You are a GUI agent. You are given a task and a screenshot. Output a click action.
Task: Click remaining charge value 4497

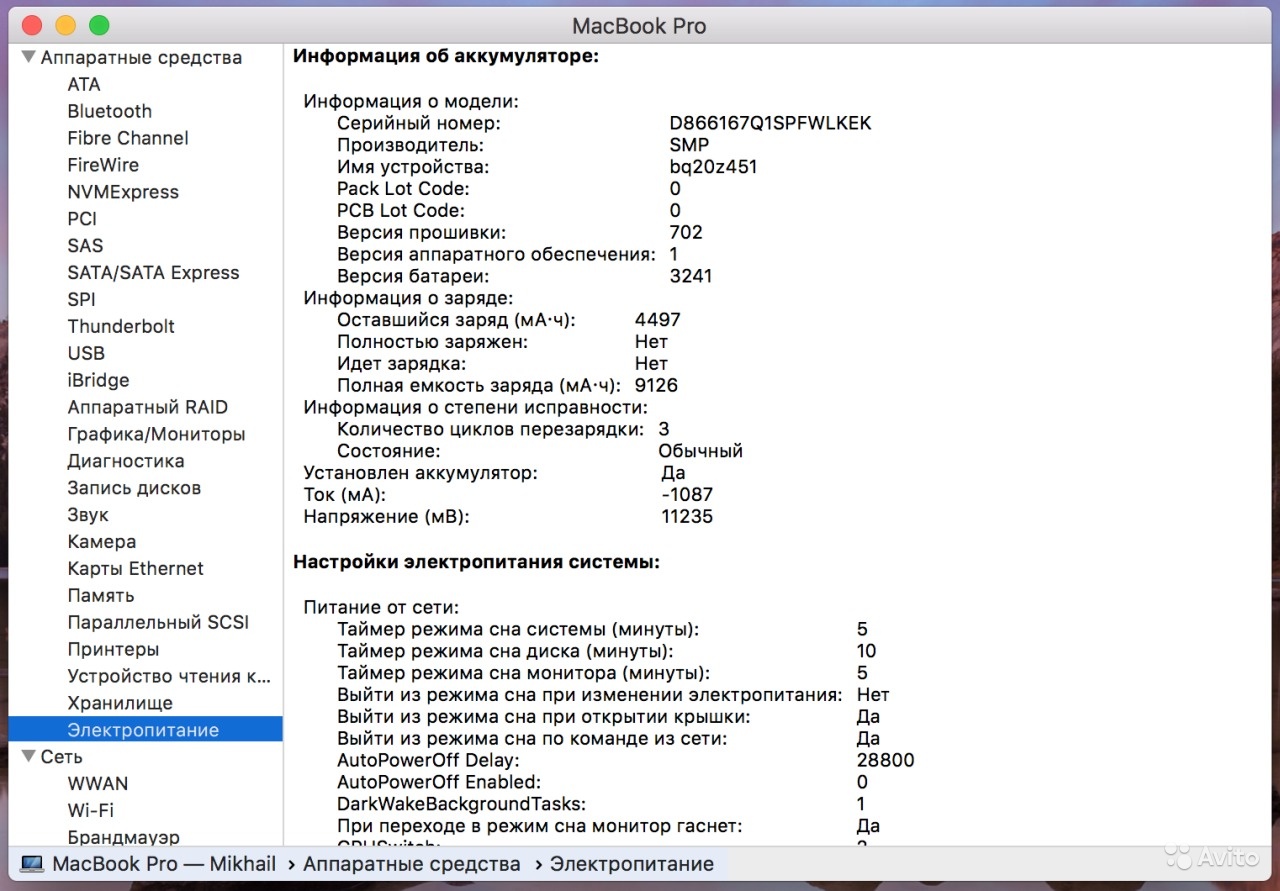[x=658, y=321]
